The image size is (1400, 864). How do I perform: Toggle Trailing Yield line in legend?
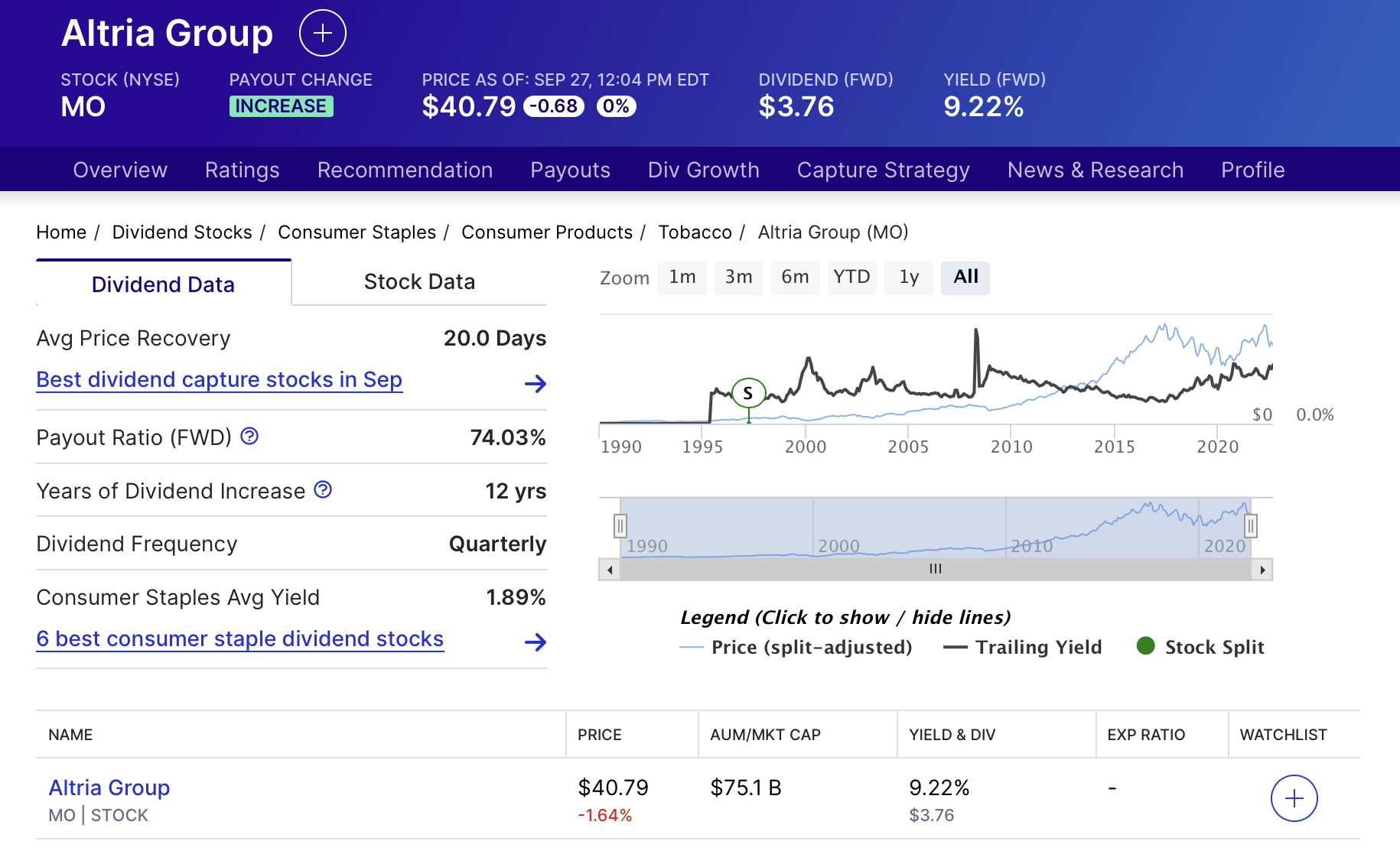pyautogui.click(x=1023, y=648)
